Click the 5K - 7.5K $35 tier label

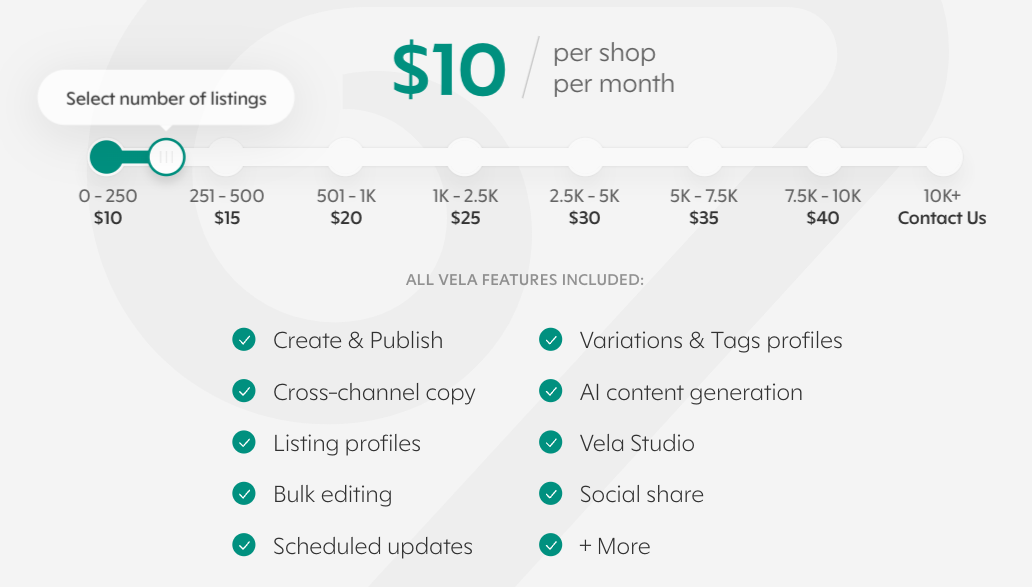(703, 207)
